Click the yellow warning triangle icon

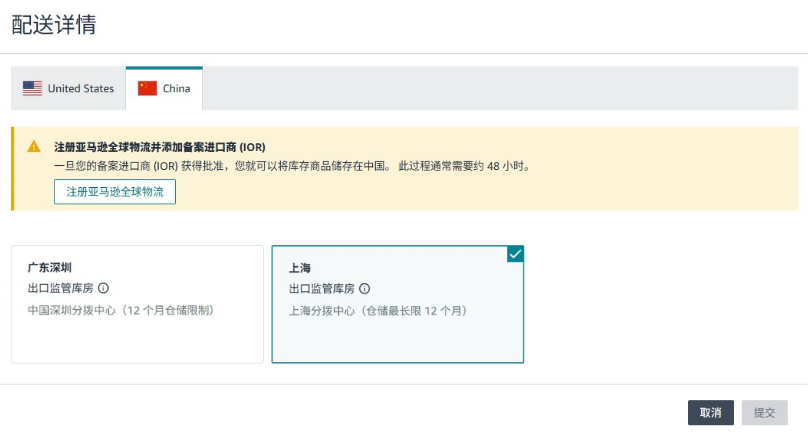(x=34, y=146)
